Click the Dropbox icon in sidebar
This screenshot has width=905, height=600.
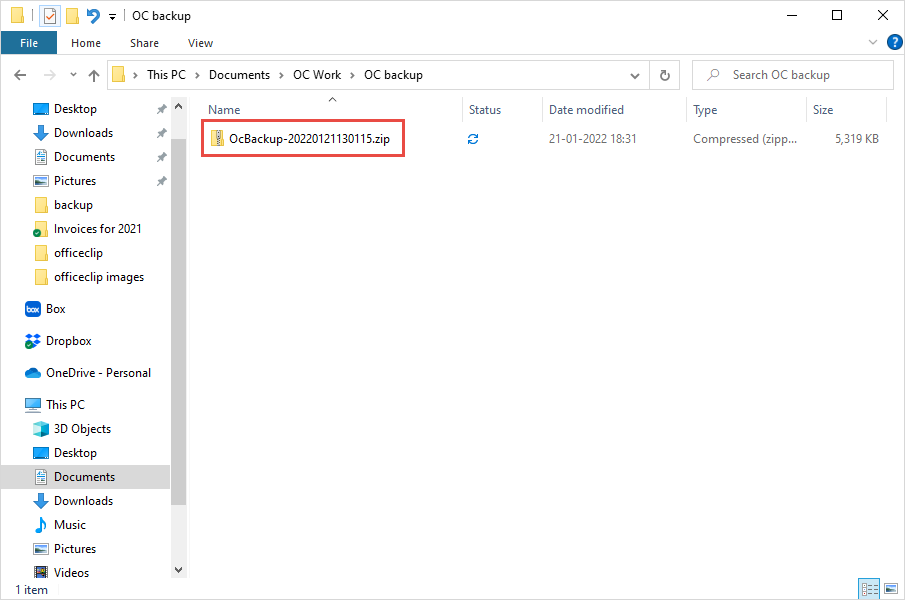33,342
